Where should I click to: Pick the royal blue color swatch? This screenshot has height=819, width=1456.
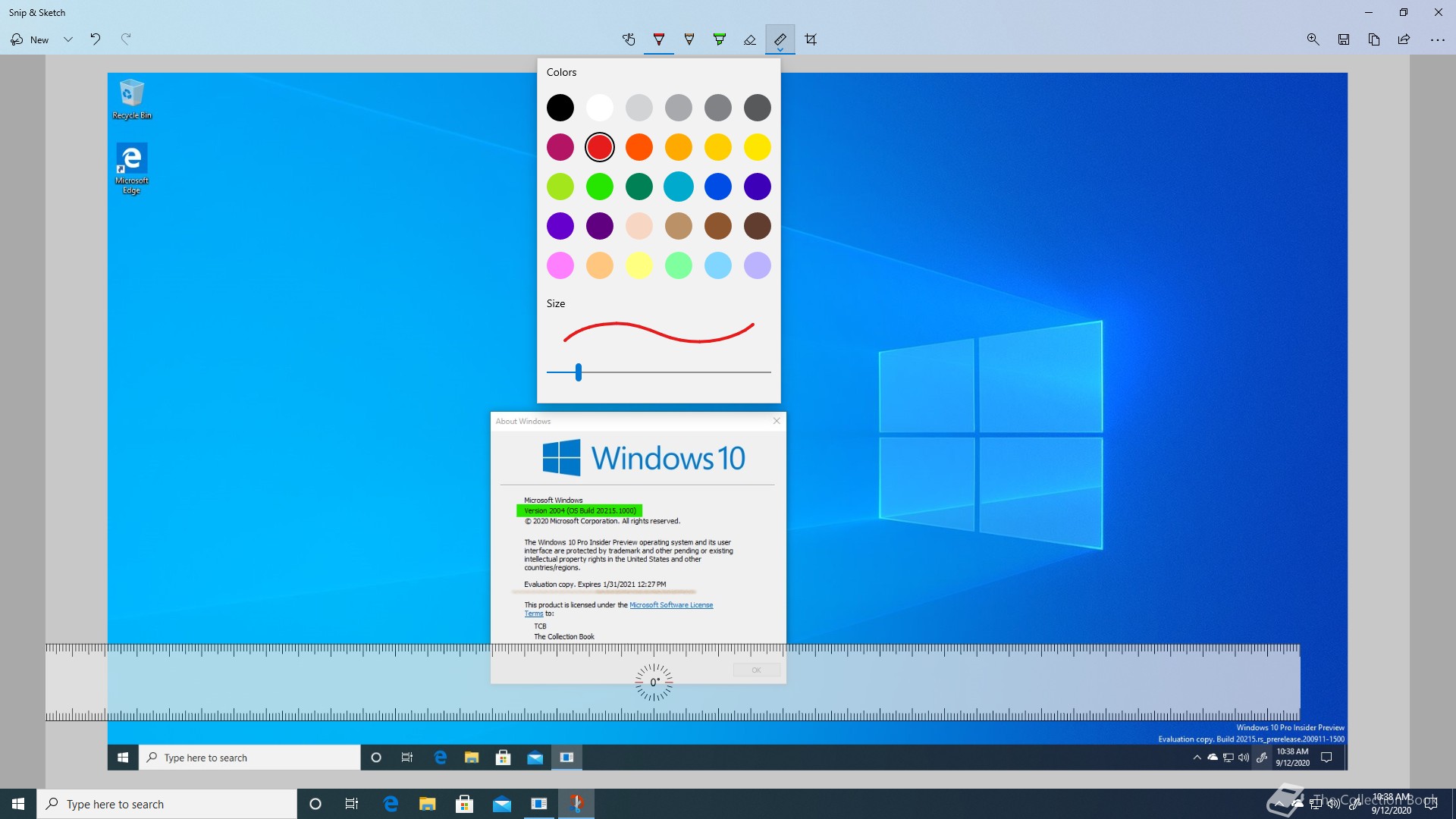pyautogui.click(x=718, y=187)
